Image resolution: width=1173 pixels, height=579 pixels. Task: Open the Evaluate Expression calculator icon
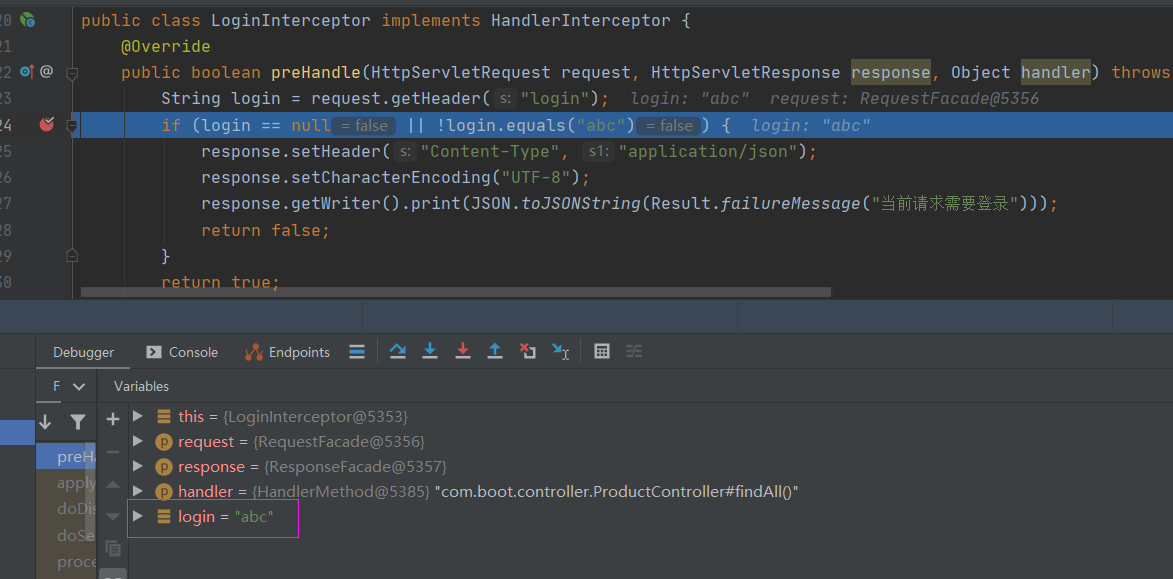[601, 351]
